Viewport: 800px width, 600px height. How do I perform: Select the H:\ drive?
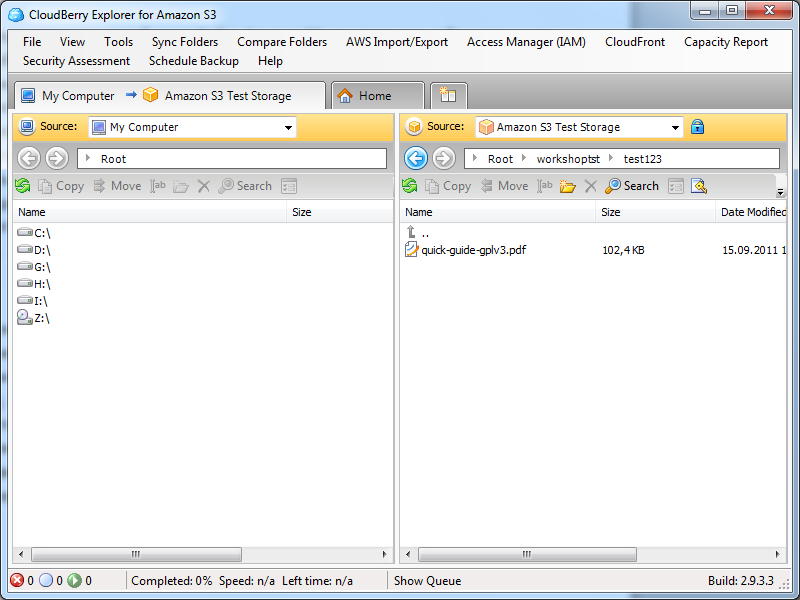pyautogui.click(x=34, y=284)
